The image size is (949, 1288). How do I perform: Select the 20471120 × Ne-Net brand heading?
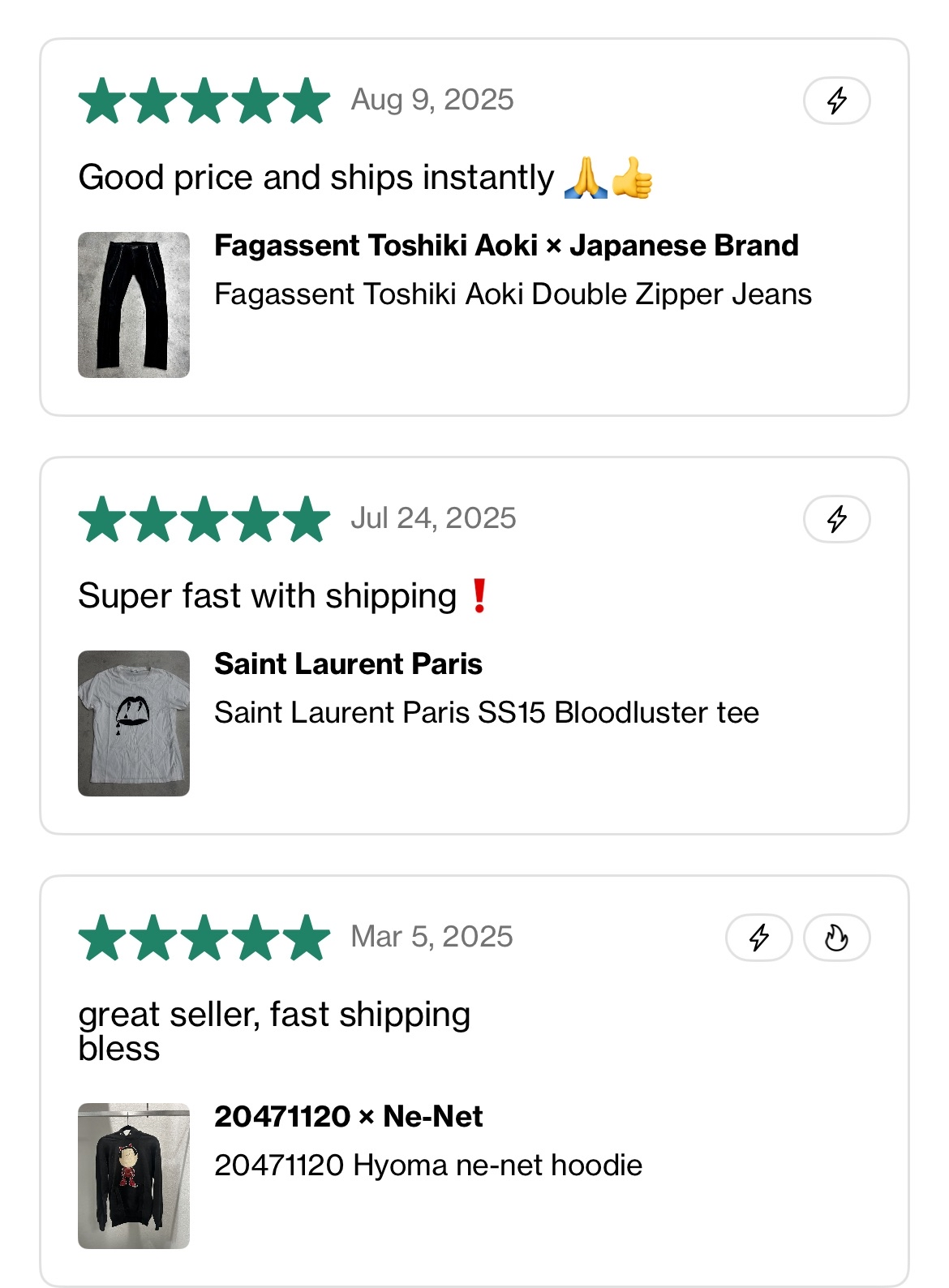click(x=348, y=1116)
